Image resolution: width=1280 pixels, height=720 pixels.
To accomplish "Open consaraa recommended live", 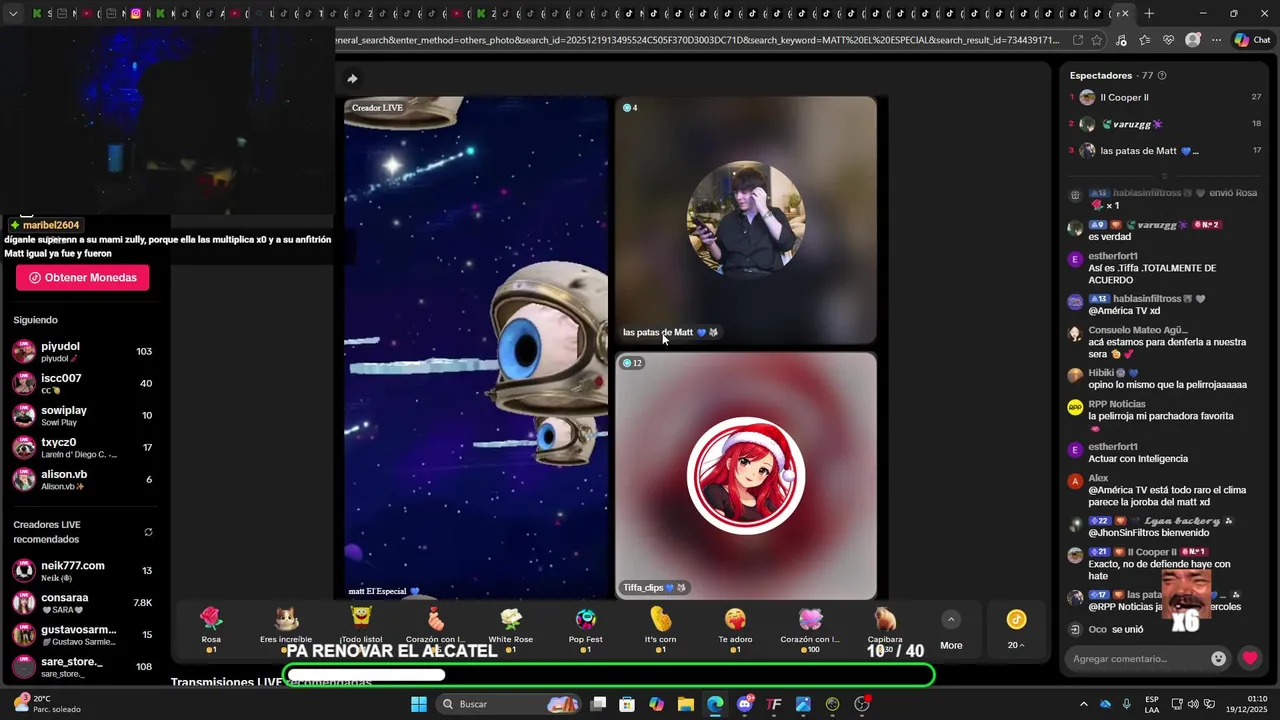I will [82, 602].
